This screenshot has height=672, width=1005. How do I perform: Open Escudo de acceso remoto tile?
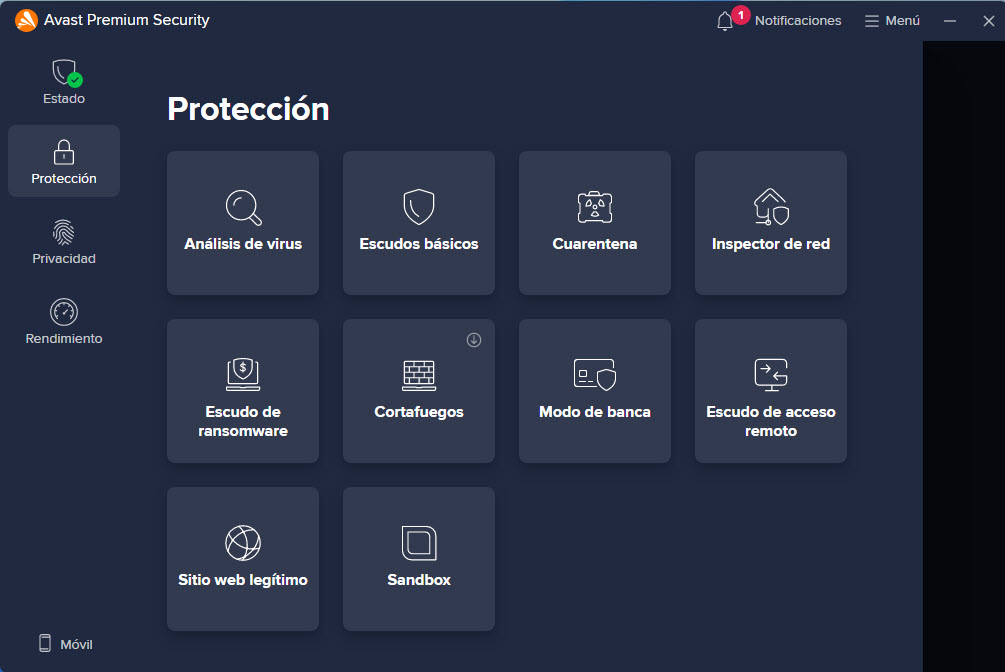[770, 391]
